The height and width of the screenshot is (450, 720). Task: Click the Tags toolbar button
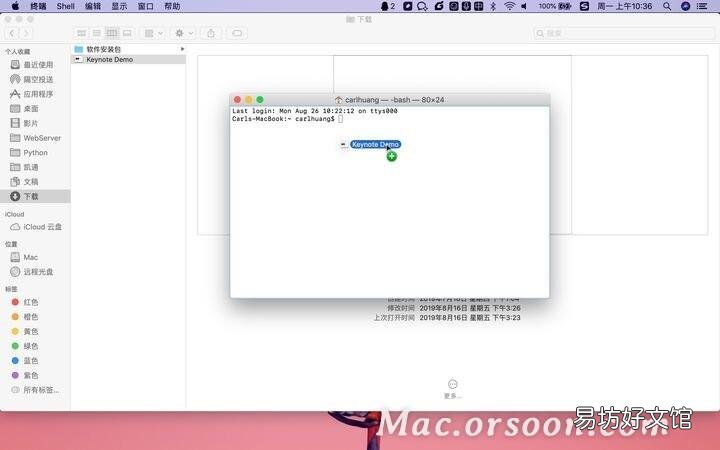tap(237, 33)
